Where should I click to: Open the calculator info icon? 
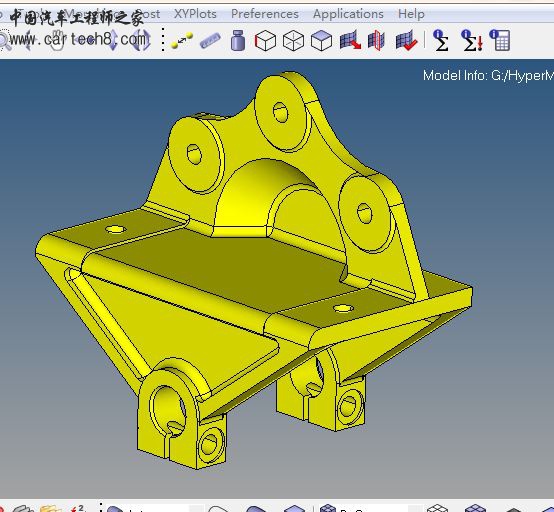(x=500, y=40)
